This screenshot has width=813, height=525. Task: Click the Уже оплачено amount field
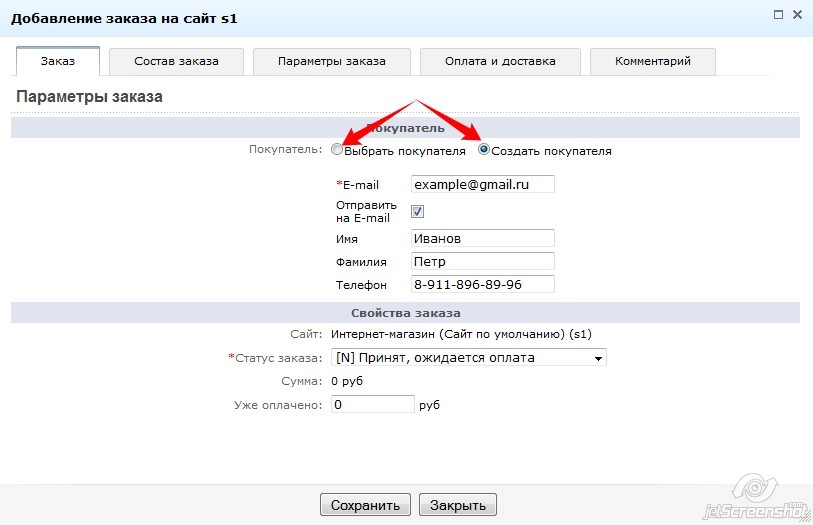pos(372,404)
